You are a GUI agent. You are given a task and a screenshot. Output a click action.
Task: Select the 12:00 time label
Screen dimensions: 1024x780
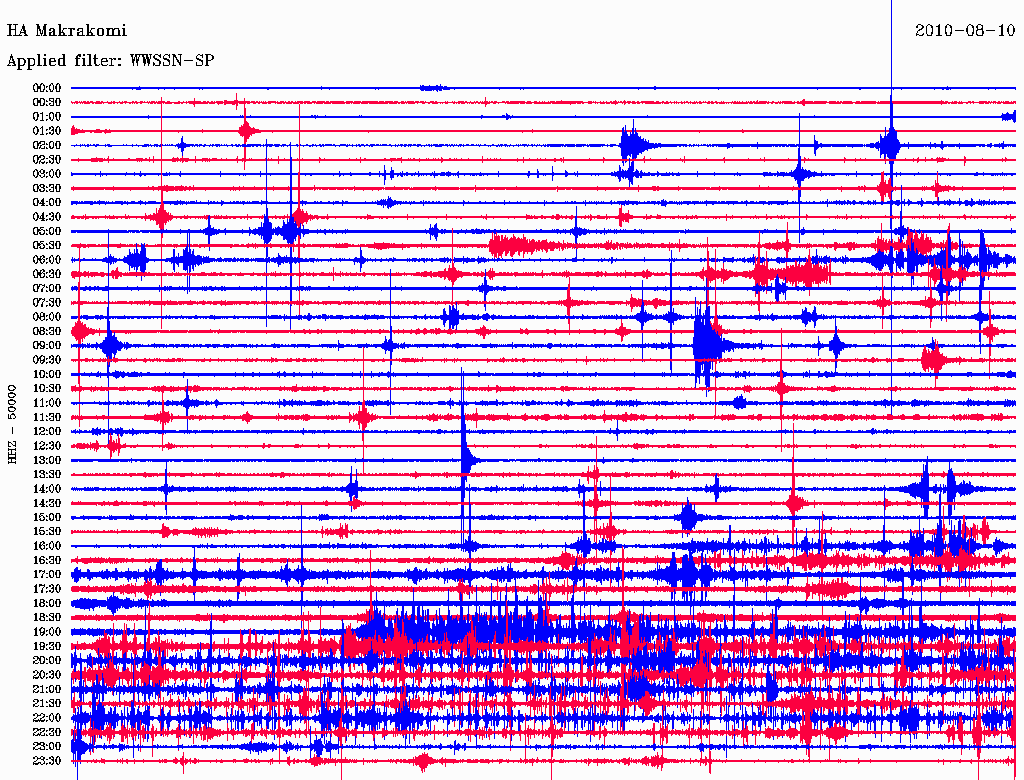tap(46, 432)
